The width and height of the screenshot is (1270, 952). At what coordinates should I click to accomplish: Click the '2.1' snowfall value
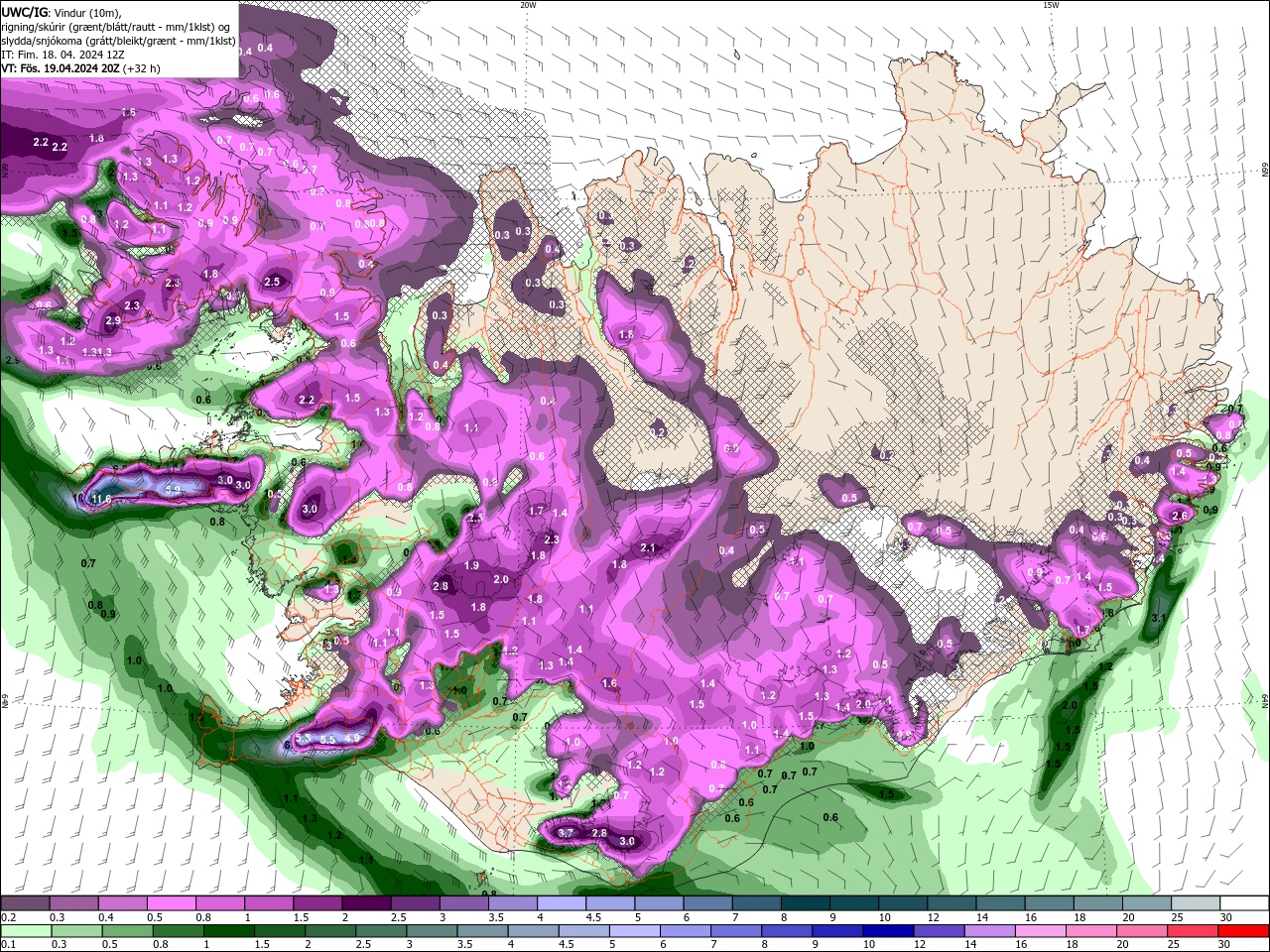[649, 547]
